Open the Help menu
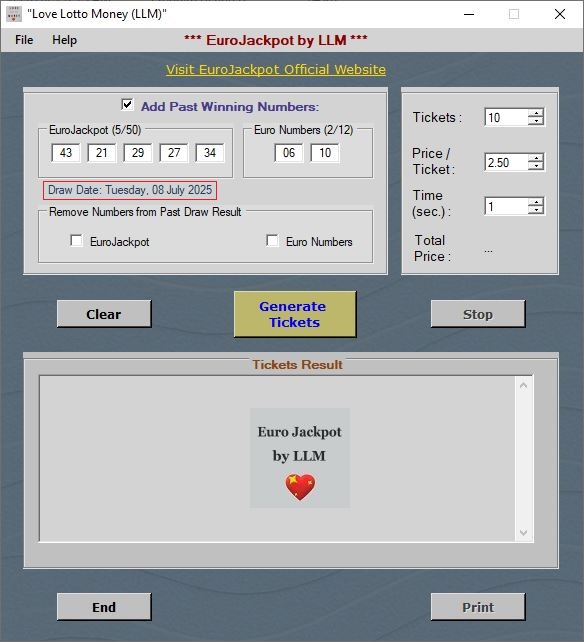584x642 pixels. tap(64, 40)
